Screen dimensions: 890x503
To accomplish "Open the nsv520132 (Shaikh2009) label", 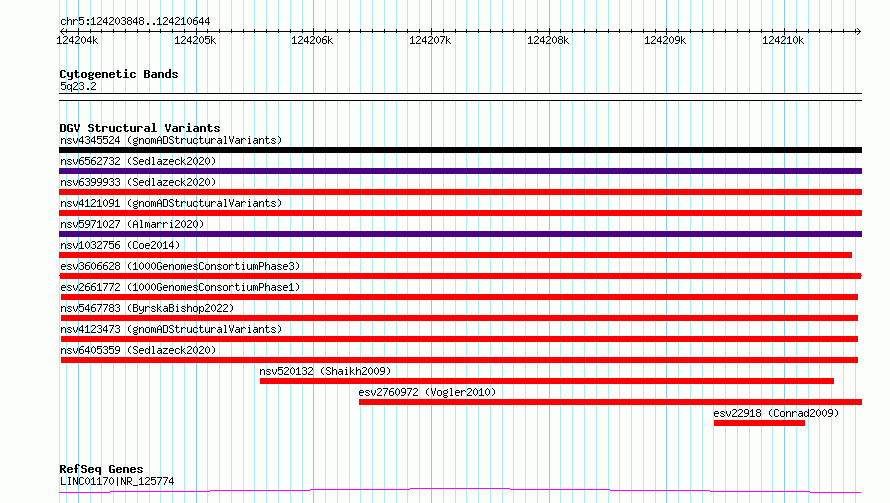I will [325, 371].
